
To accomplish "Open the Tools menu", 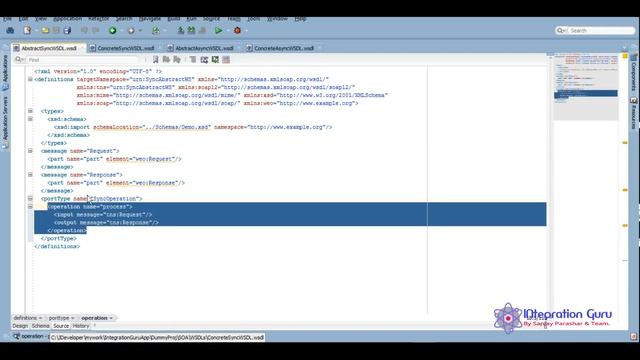I will [253, 19].
